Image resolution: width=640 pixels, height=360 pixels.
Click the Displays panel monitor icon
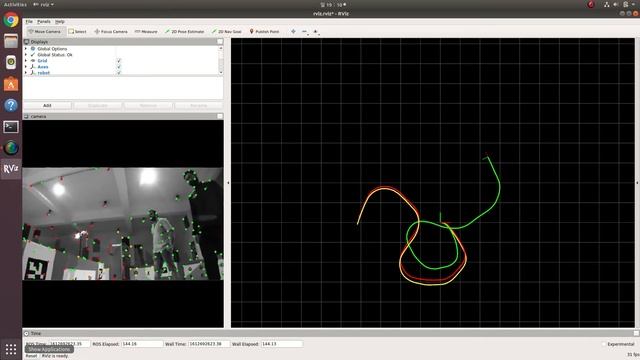27,42
